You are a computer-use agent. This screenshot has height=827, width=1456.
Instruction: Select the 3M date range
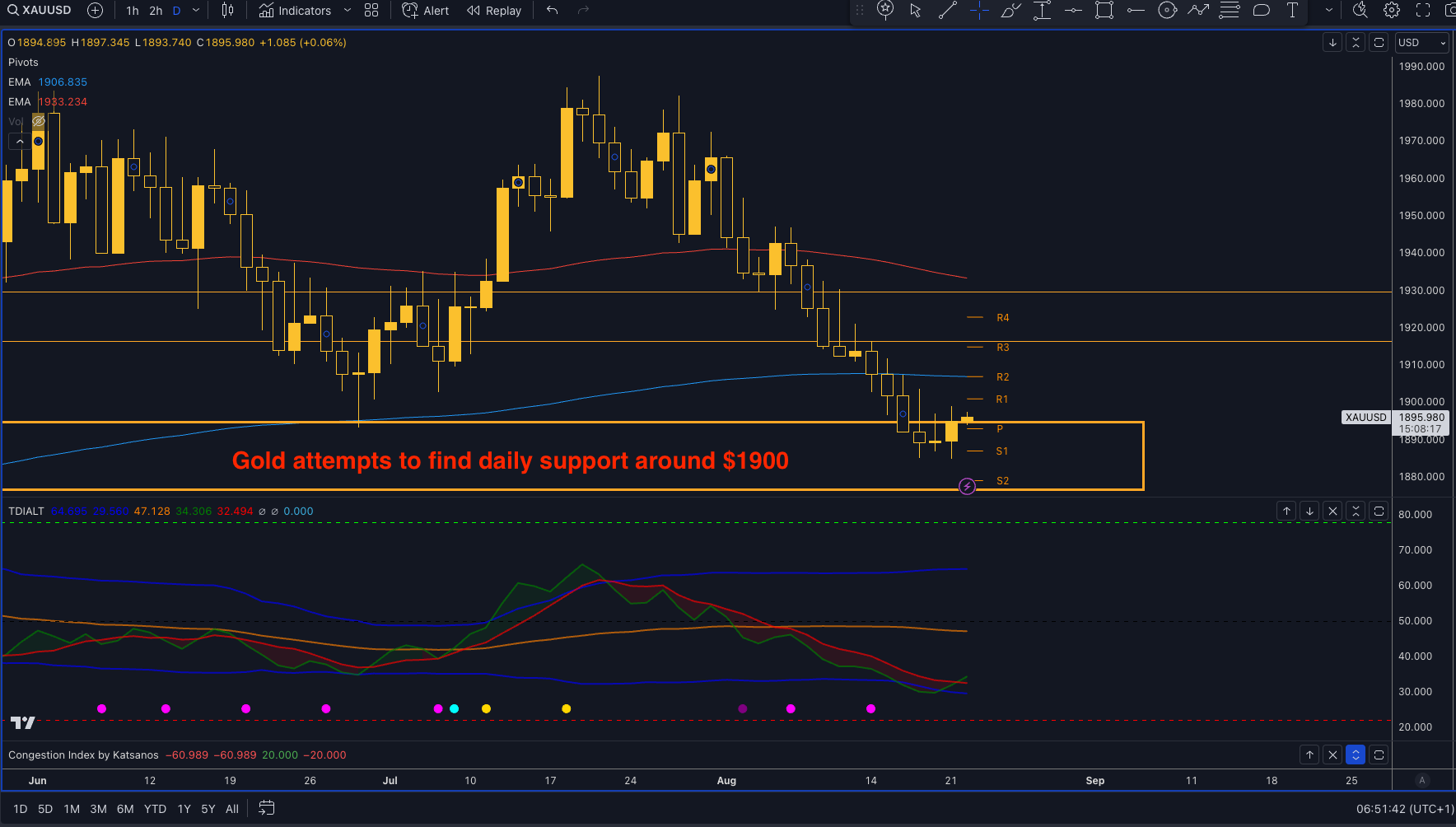click(98, 809)
